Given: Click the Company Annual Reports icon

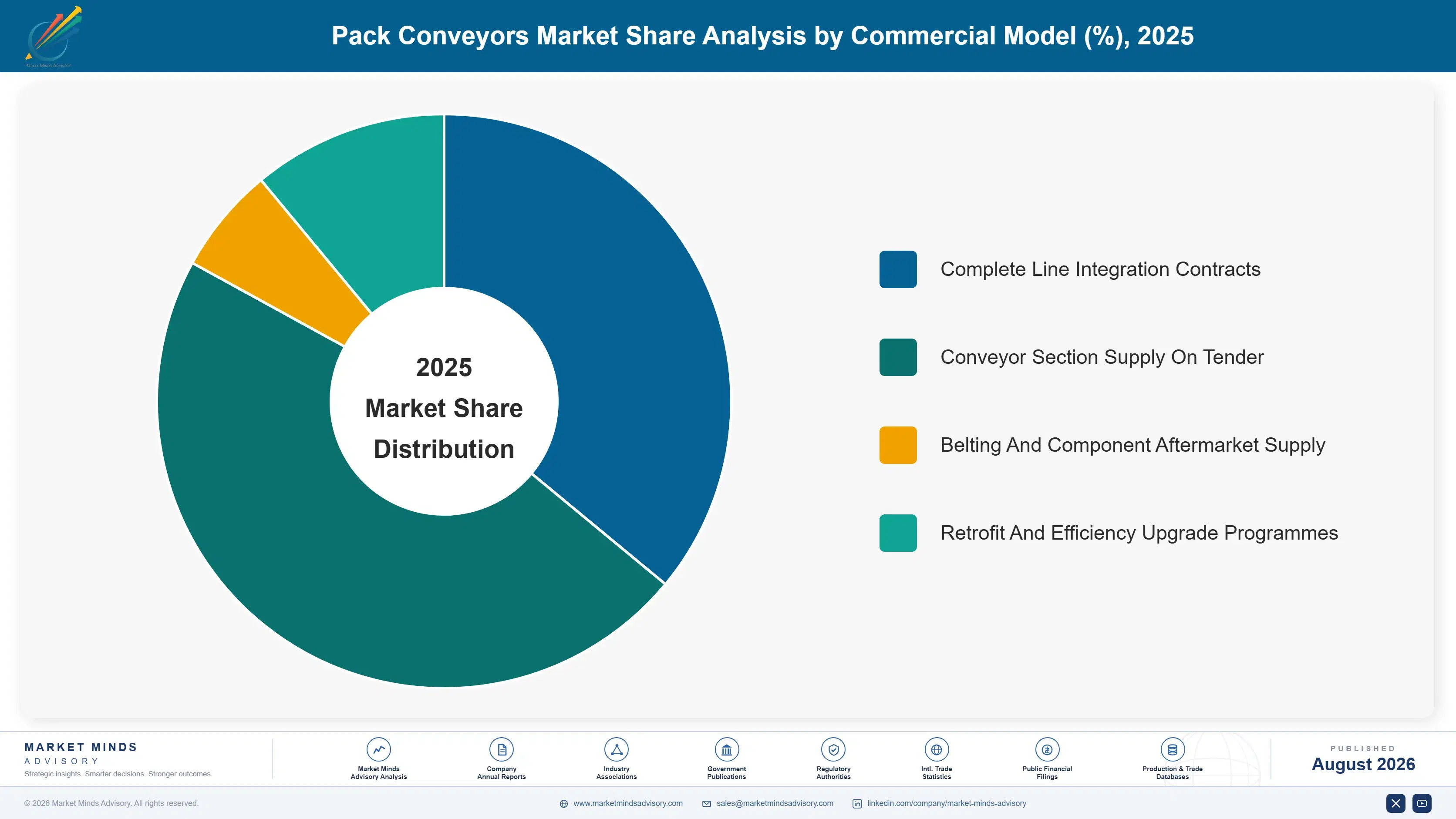Looking at the screenshot, I should [x=501, y=749].
